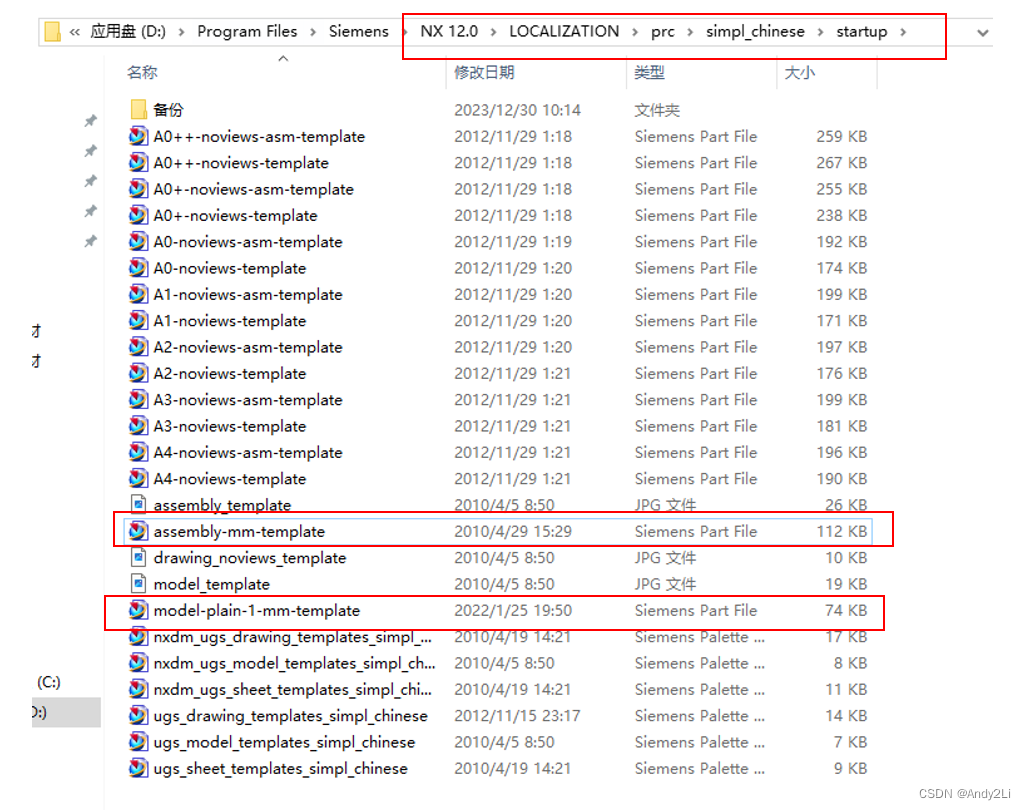
Task: Open the 备份 folder icon
Action: [x=138, y=109]
